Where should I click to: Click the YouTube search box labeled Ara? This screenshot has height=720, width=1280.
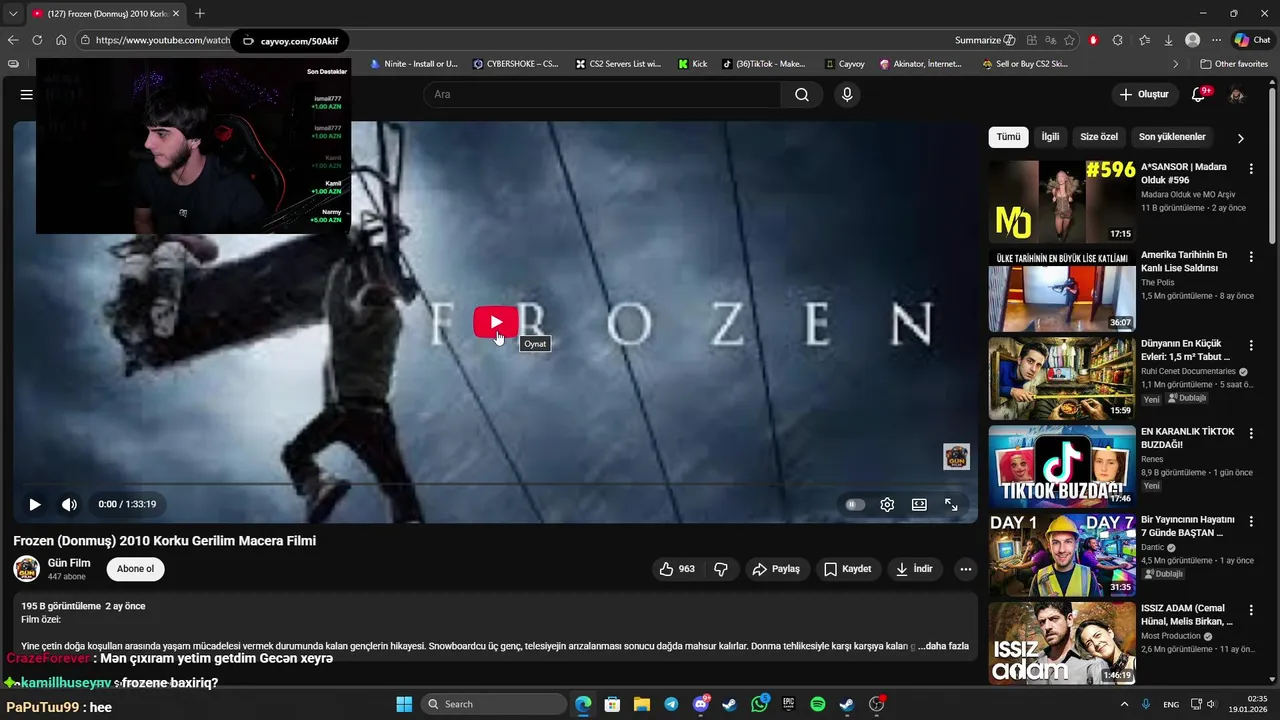point(602,95)
